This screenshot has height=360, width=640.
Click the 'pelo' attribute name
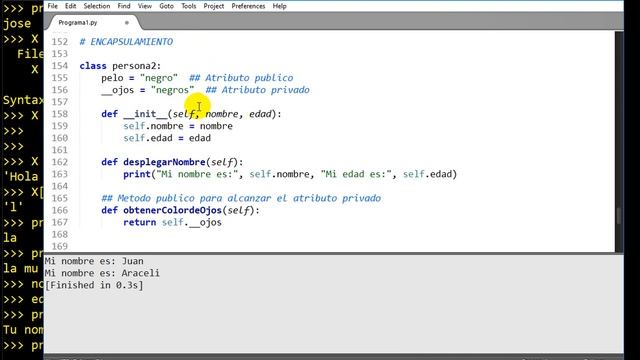click(112, 78)
